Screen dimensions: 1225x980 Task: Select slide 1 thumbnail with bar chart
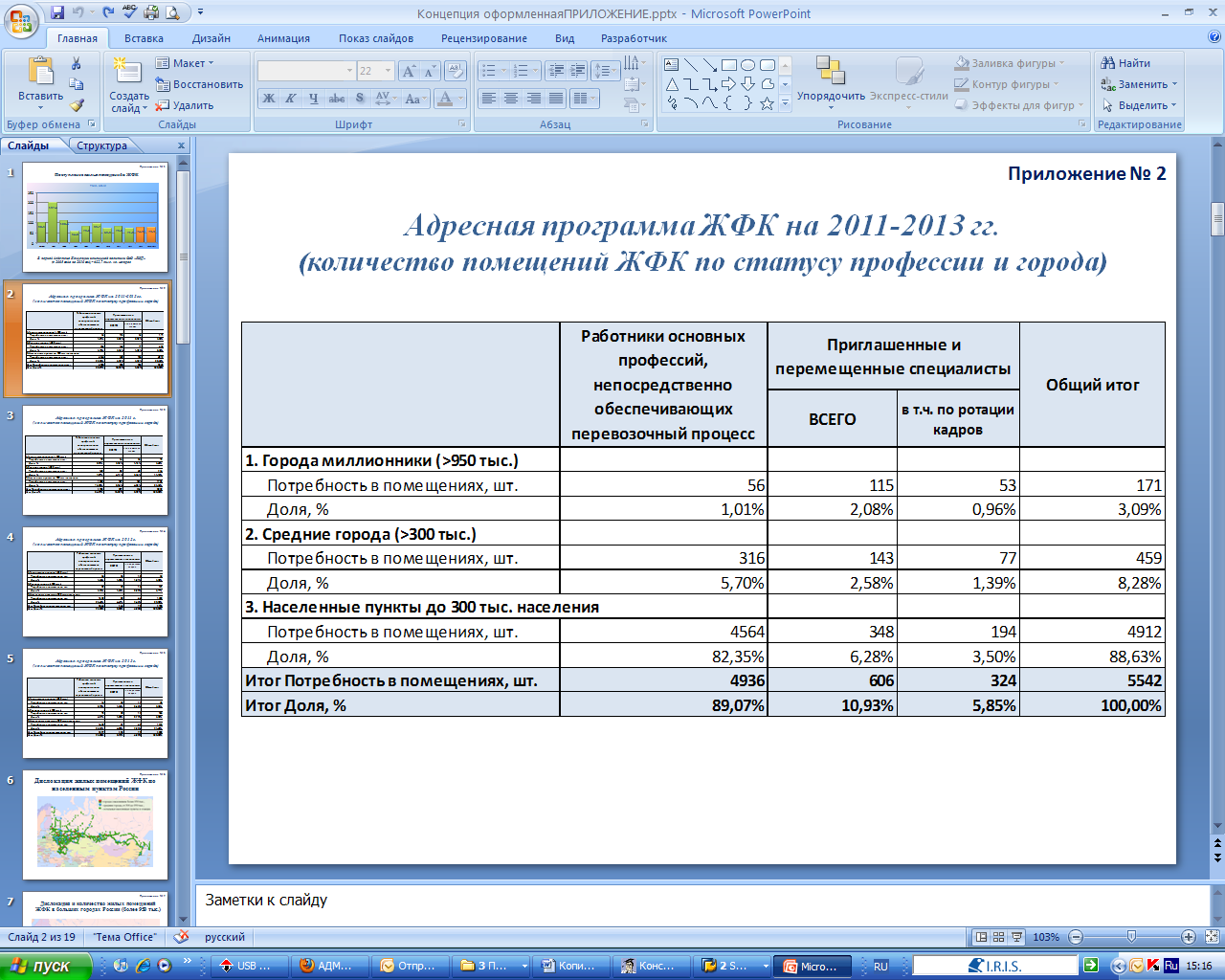tap(95, 217)
